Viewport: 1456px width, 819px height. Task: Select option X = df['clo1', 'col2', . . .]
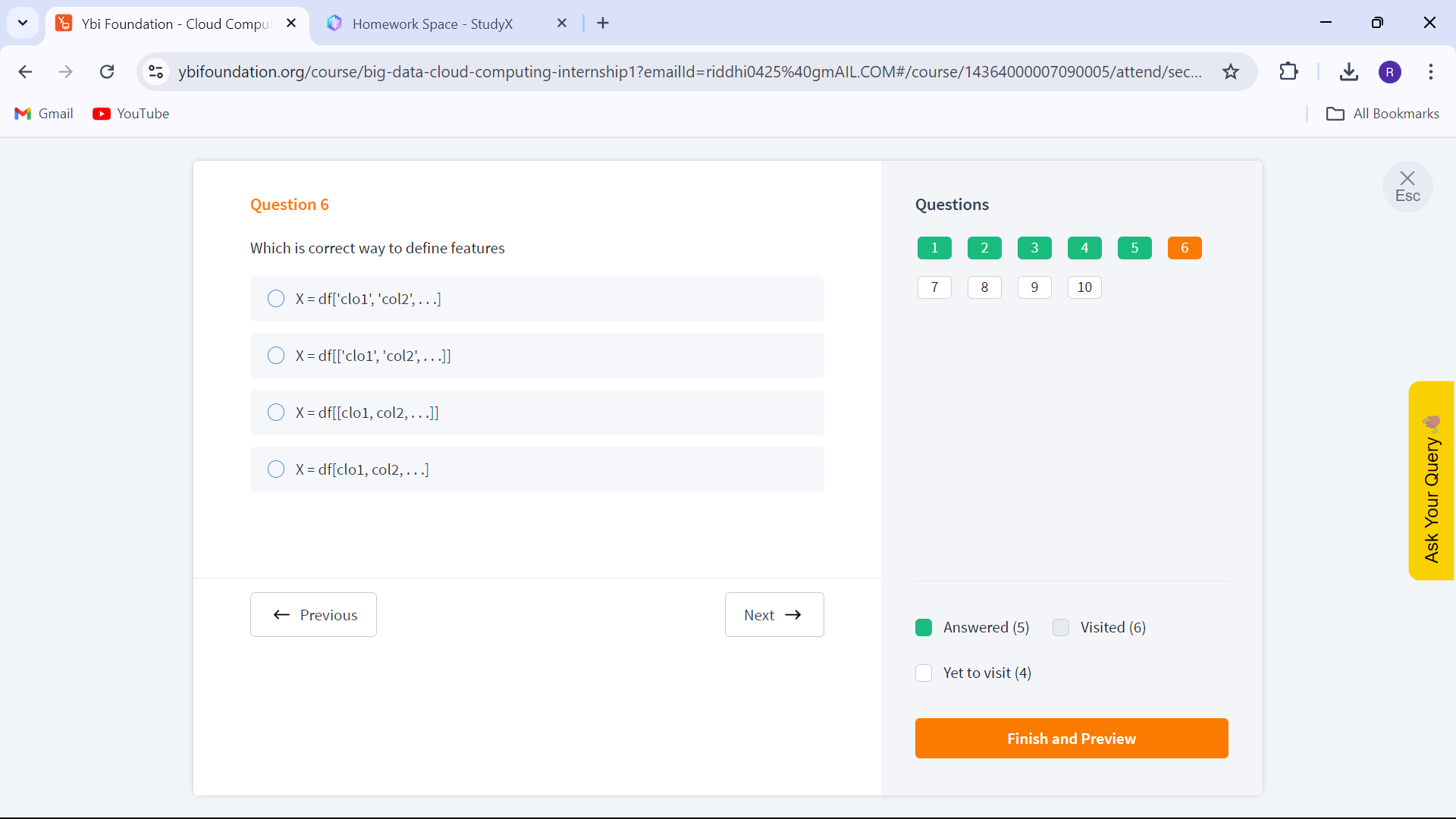pyautogui.click(x=537, y=299)
